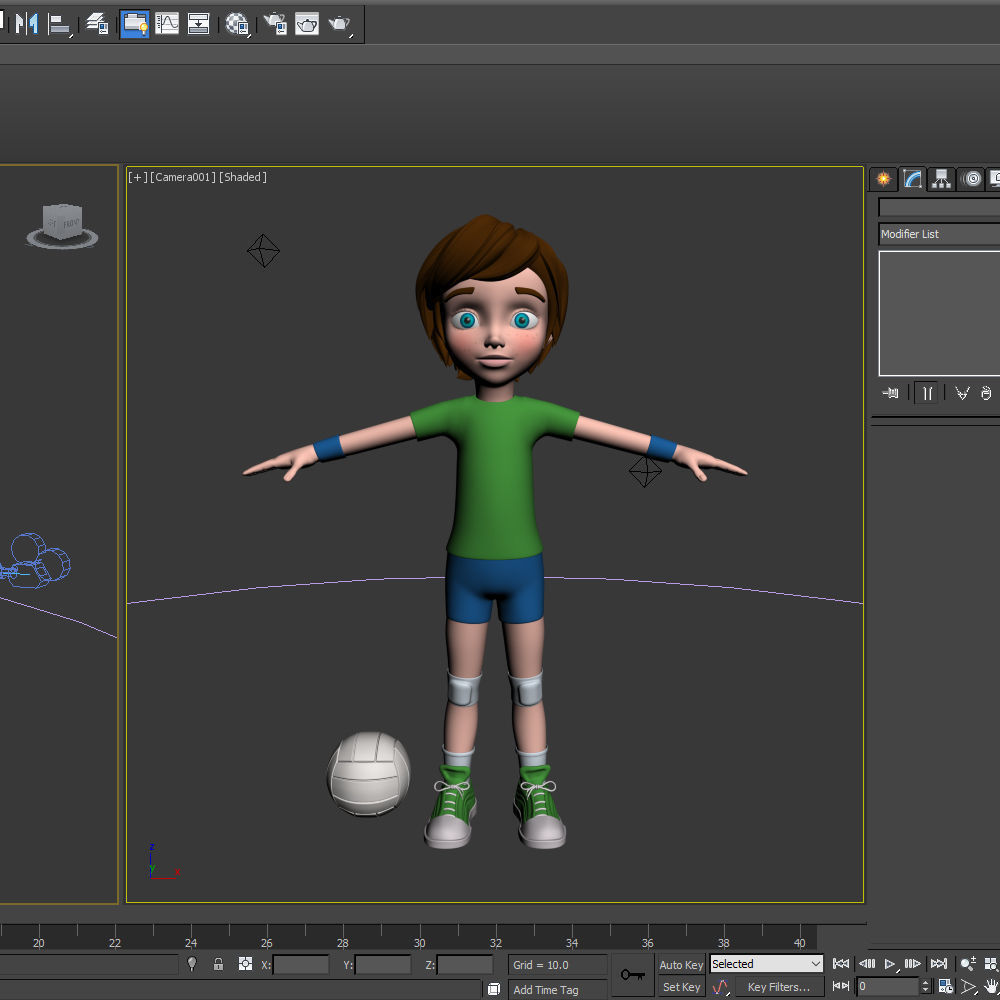The image size is (1000, 1000).
Task: Open Time Configuration dialog
Action: click(946, 987)
